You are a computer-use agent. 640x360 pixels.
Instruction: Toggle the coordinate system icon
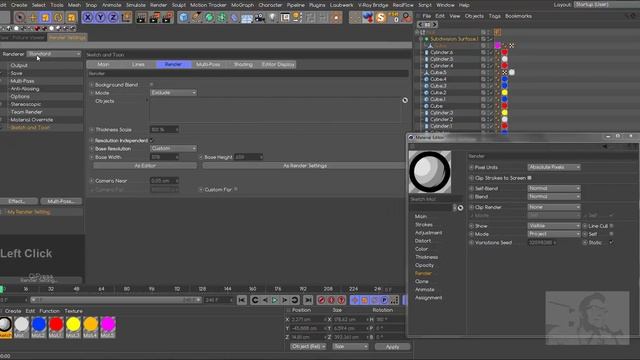point(126,18)
